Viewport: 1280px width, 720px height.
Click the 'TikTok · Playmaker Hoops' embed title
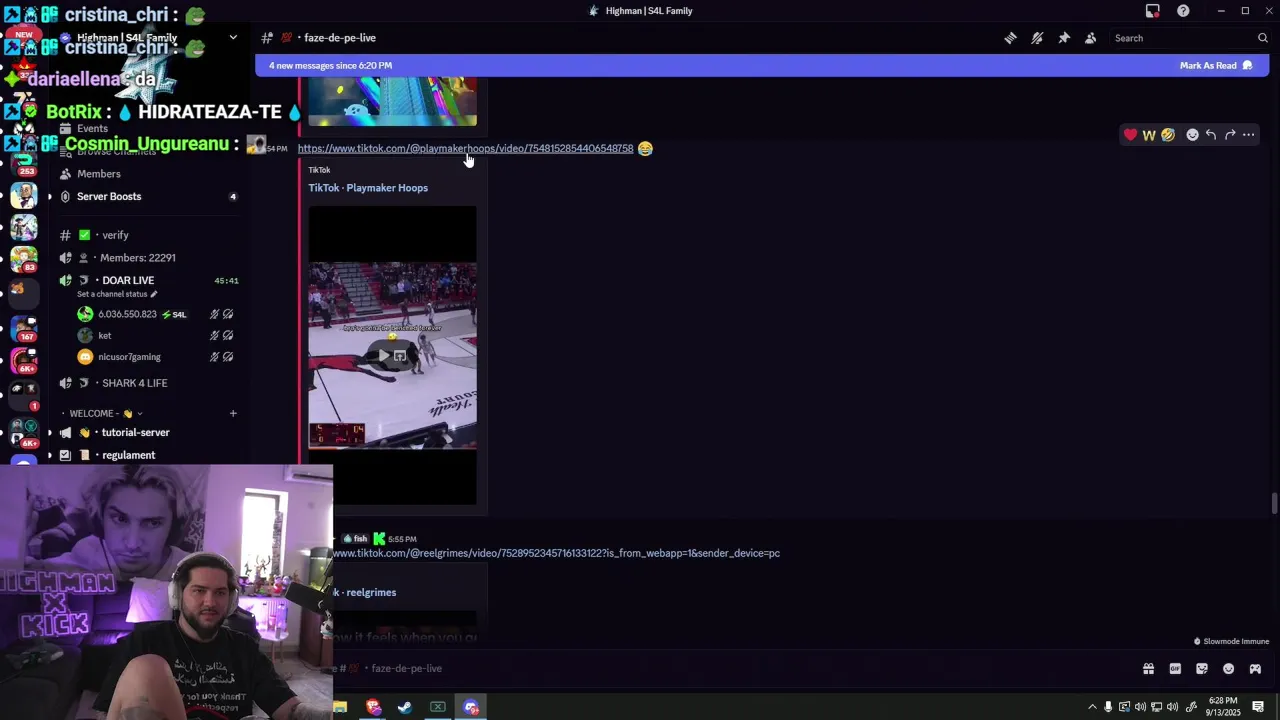[368, 188]
